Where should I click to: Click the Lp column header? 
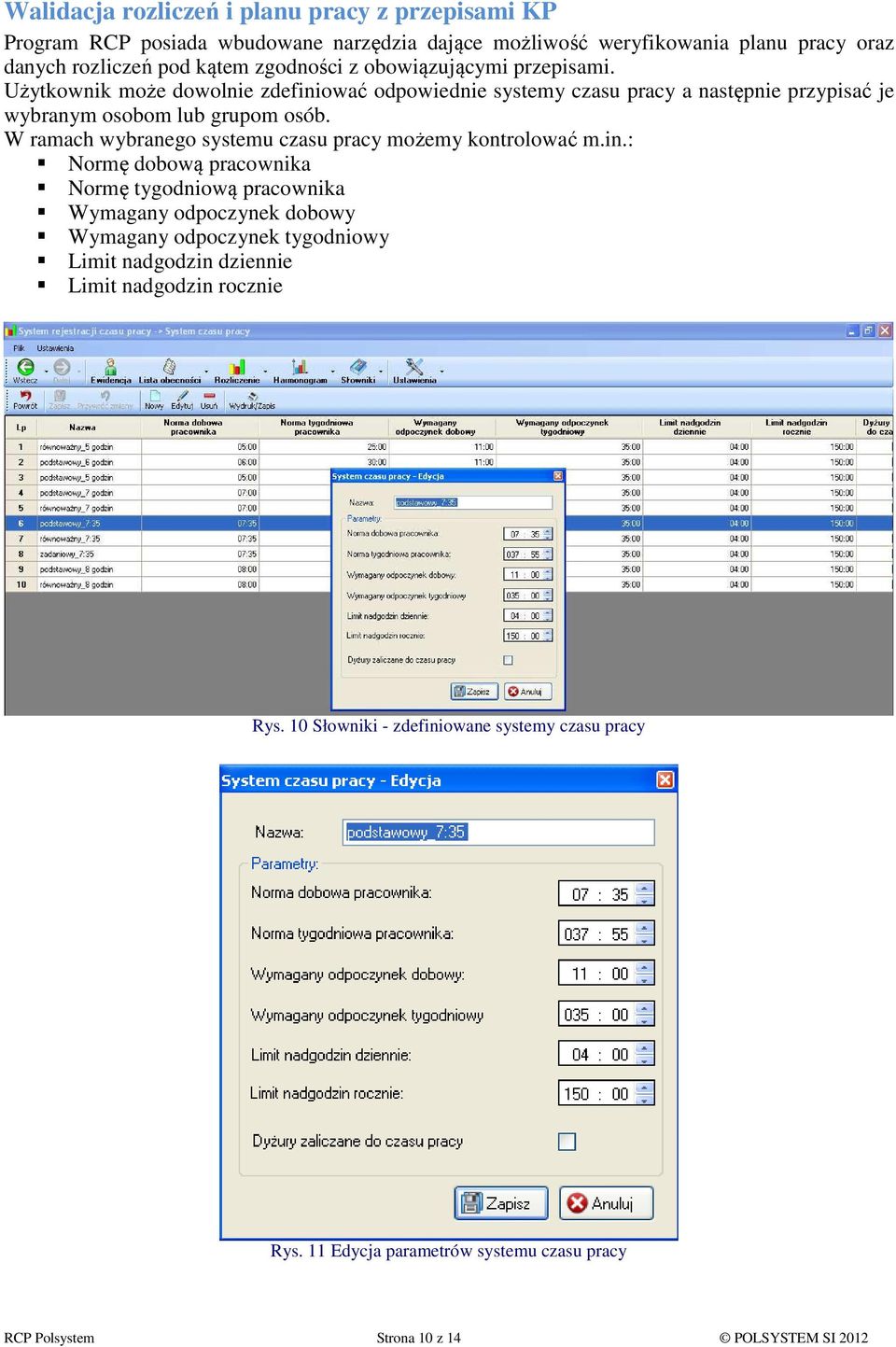pyautogui.click(x=21, y=428)
